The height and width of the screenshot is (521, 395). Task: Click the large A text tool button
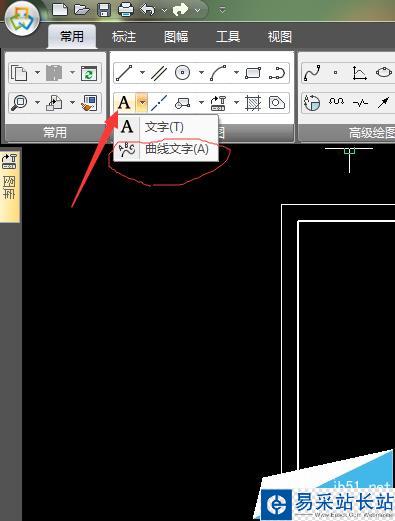[x=124, y=103]
